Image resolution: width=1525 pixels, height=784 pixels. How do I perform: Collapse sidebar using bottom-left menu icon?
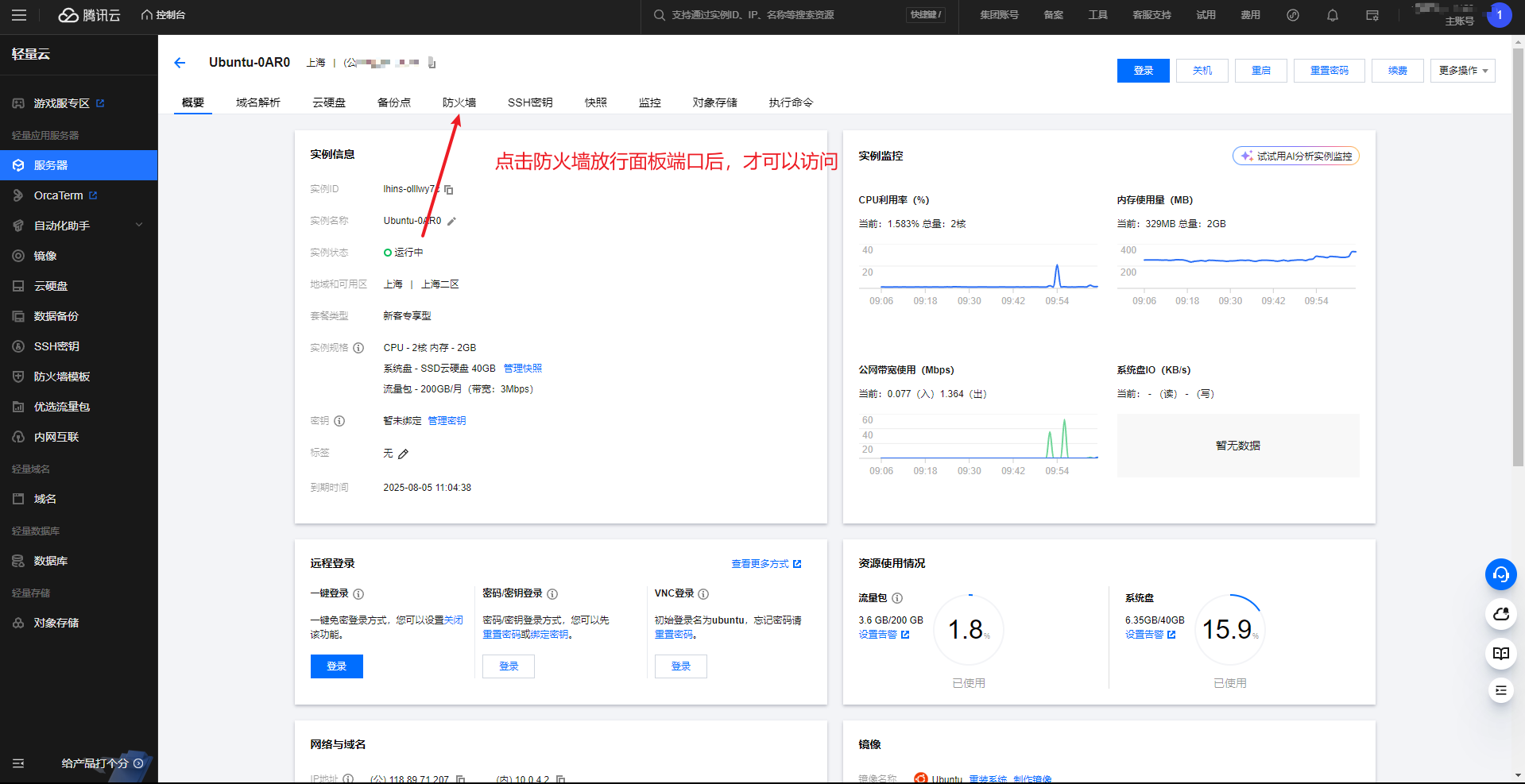[18, 763]
